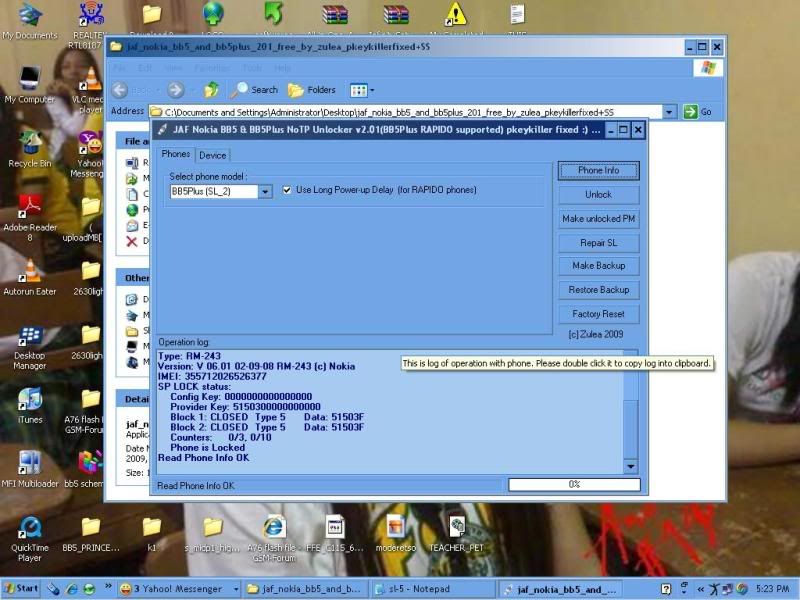Screen dimensions: 800x600
Task: Select A76 flash file Internet Explorer shortcut
Action: pos(274,539)
